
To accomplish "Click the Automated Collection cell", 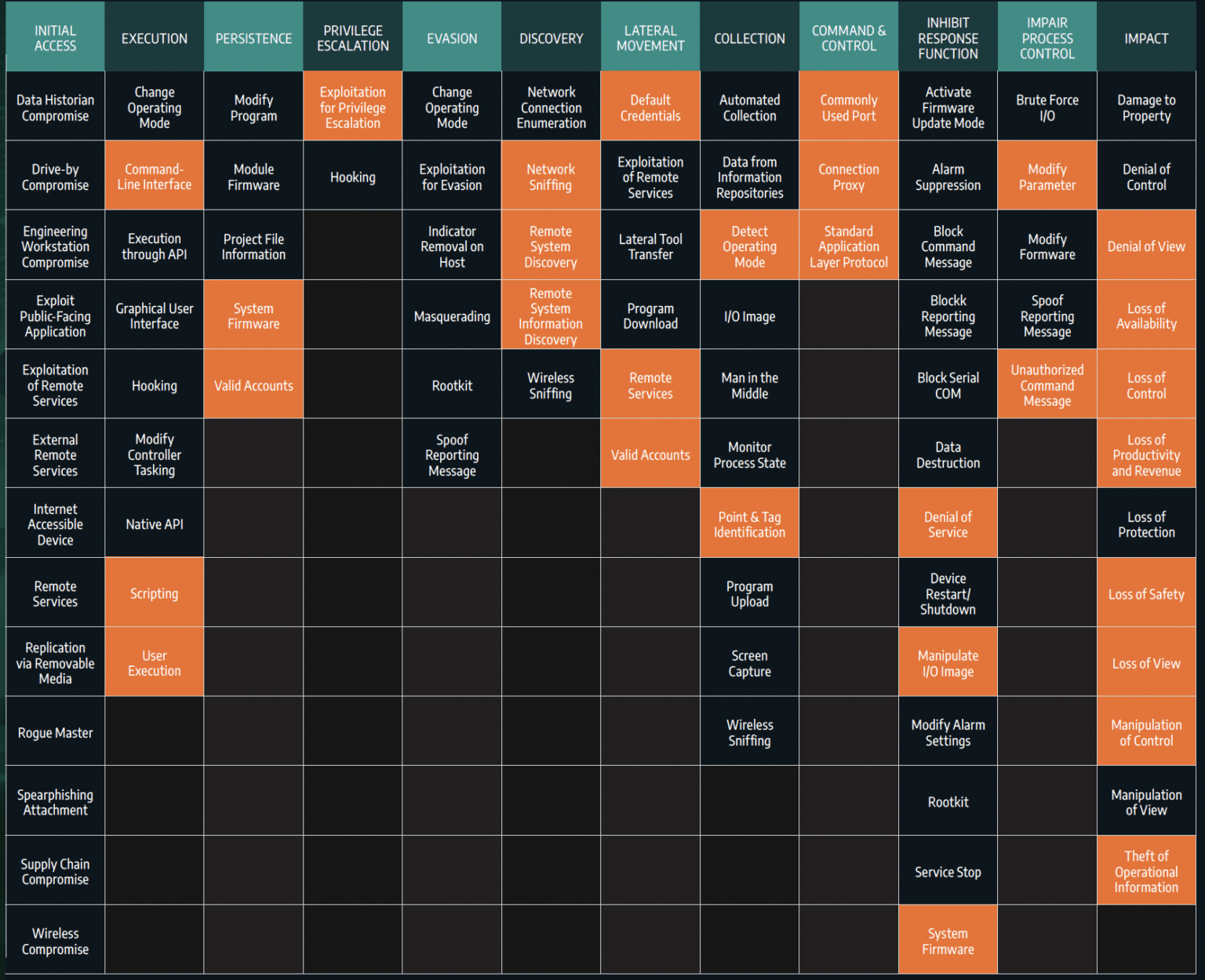I will tap(749, 107).
